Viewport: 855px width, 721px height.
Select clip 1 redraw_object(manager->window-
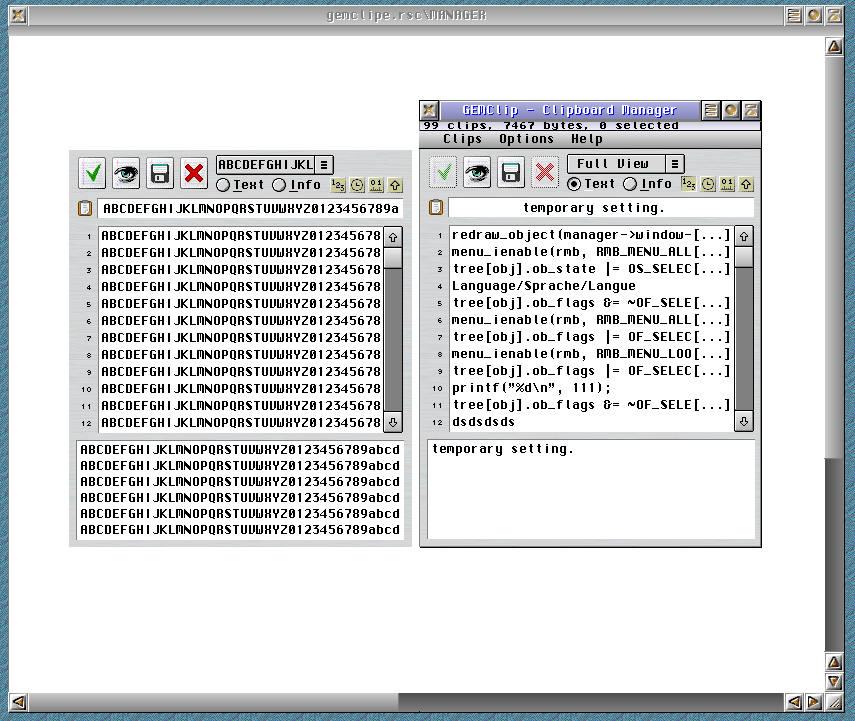[x=591, y=235]
